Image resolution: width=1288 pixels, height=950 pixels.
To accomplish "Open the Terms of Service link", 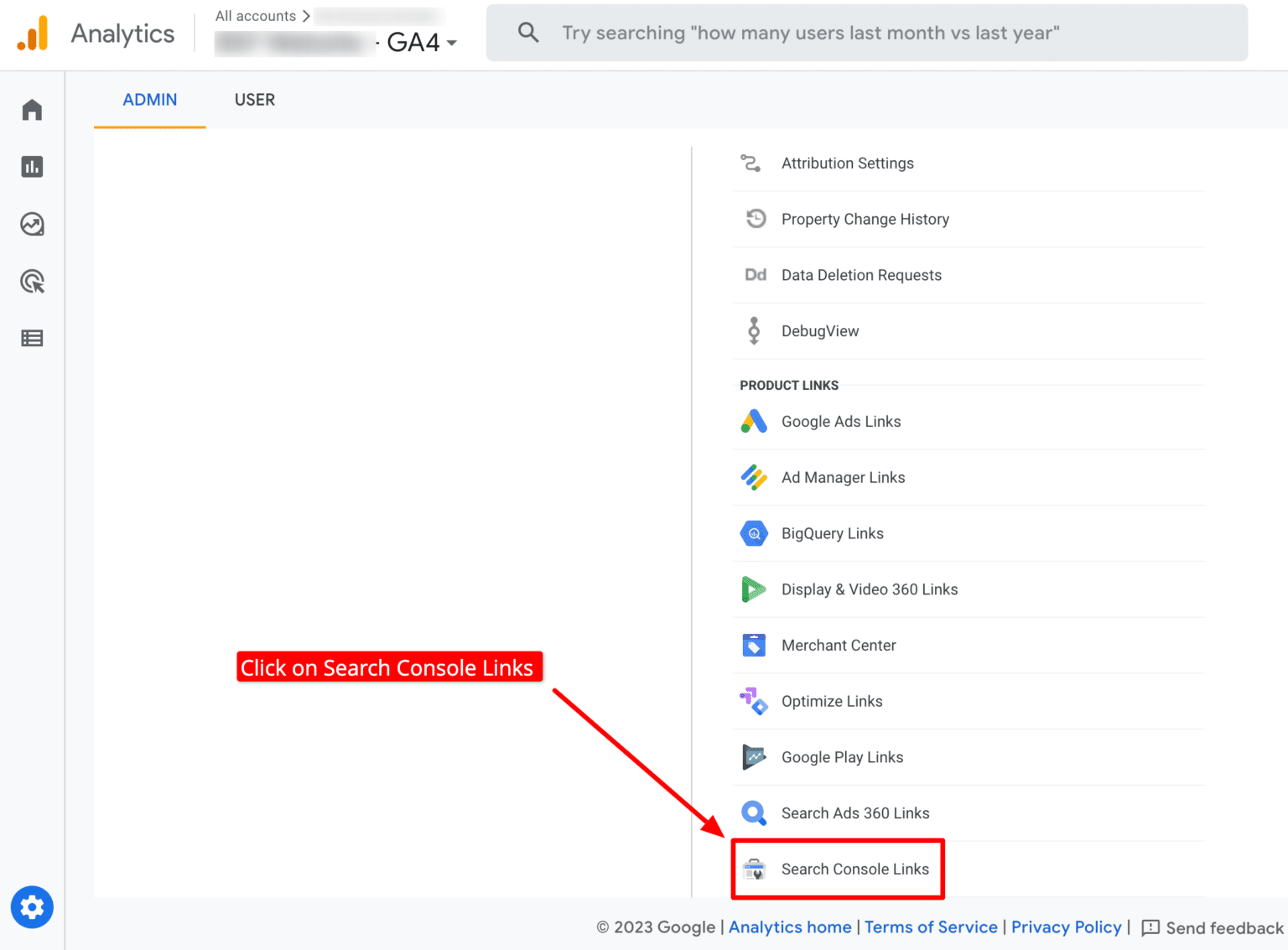I will (x=931, y=927).
